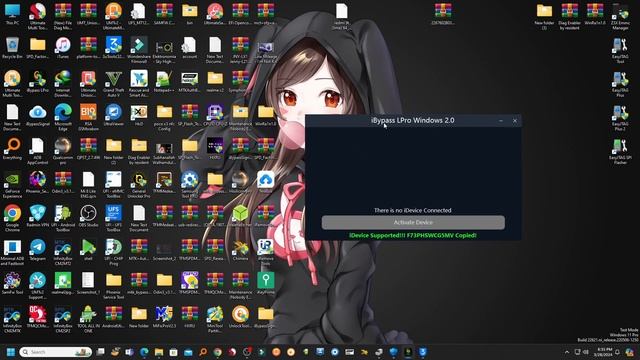Open the Recycle Bin
This screenshot has width=640, height=360.
click(12, 48)
